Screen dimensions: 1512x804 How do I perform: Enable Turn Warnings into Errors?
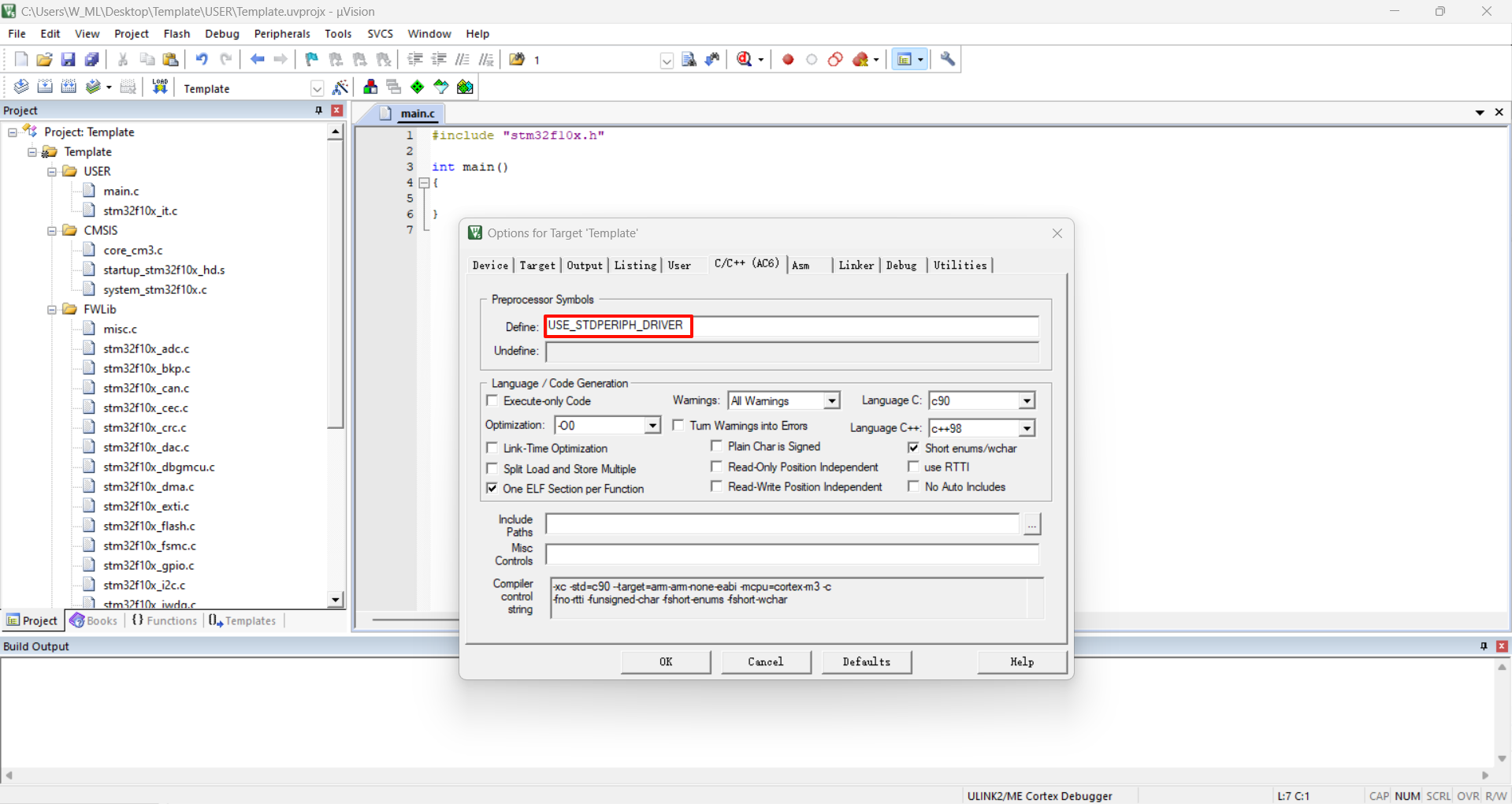[x=678, y=426]
